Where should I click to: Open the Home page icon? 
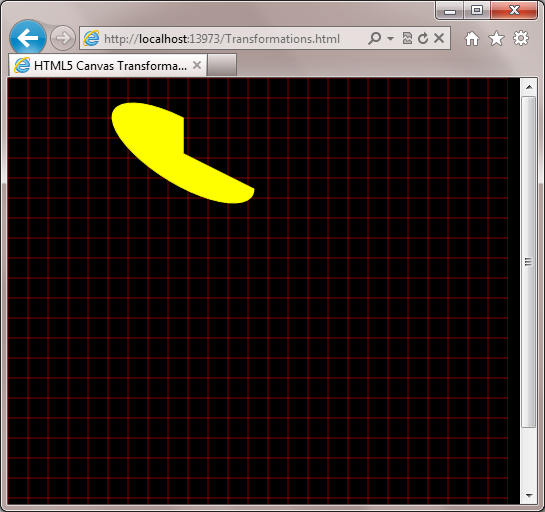[472, 39]
